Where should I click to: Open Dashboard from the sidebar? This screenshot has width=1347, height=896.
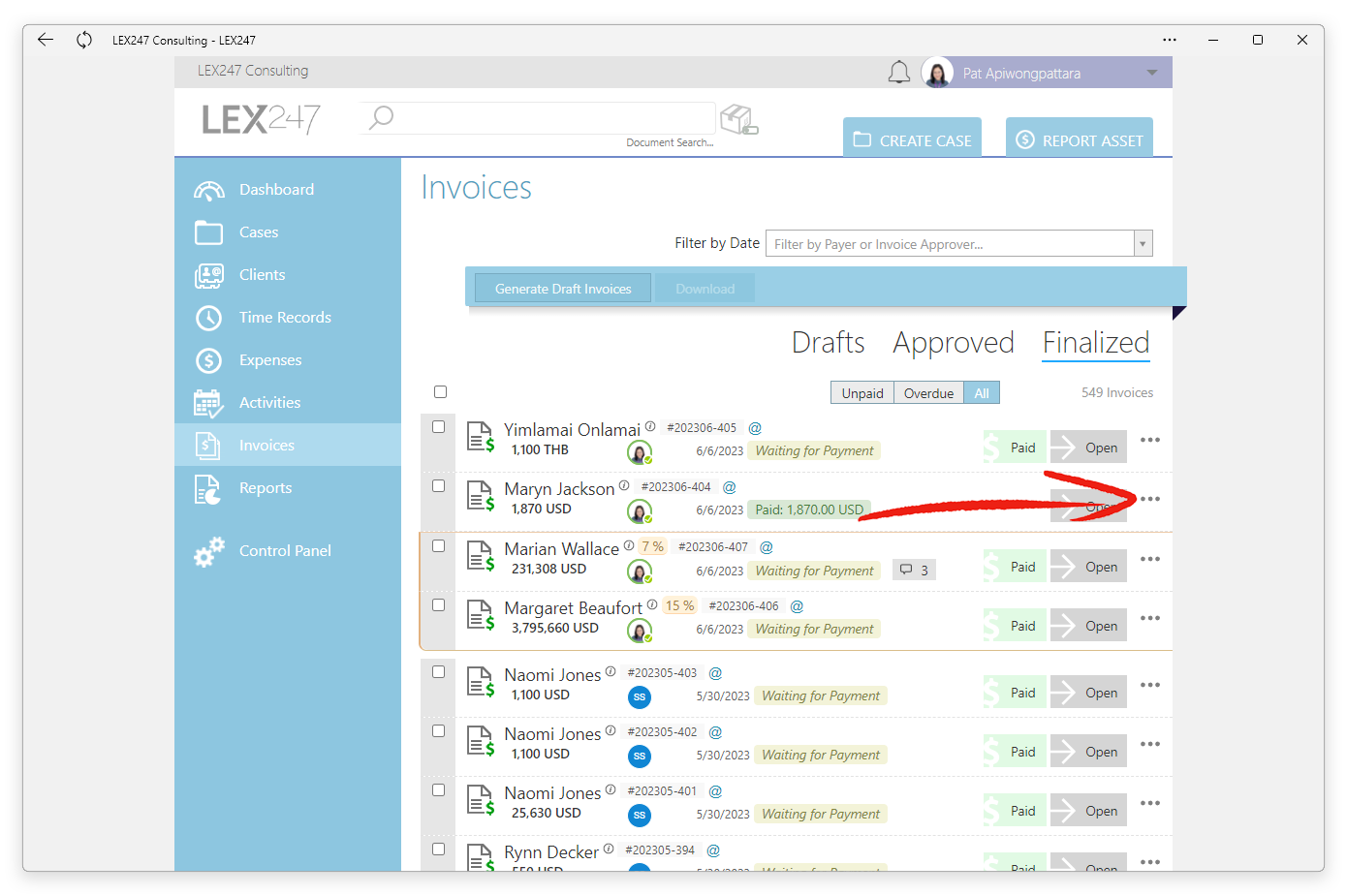288,190
